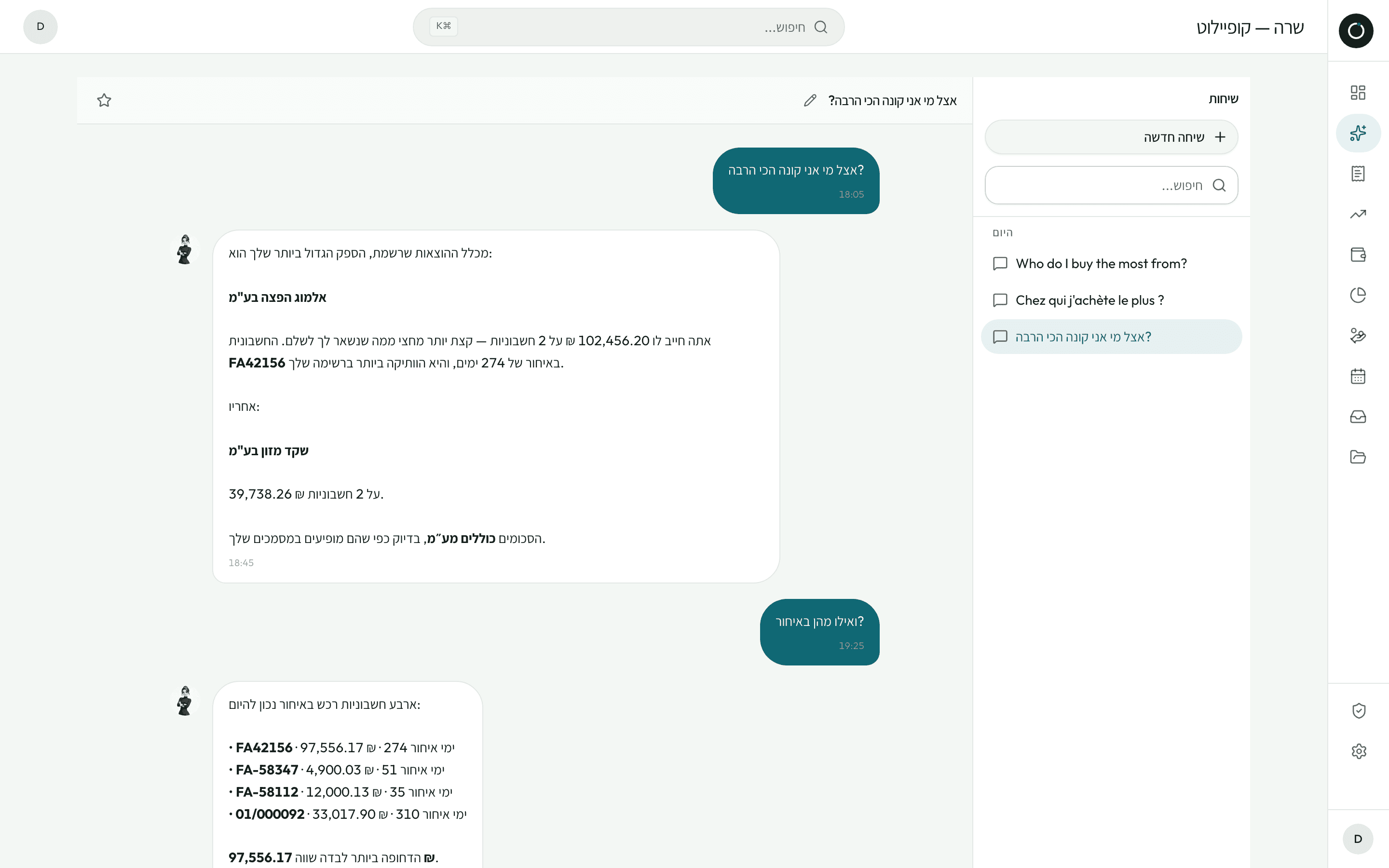The height and width of the screenshot is (868, 1389).
Task: Open the folder icon in sidebar
Action: tap(1358, 457)
